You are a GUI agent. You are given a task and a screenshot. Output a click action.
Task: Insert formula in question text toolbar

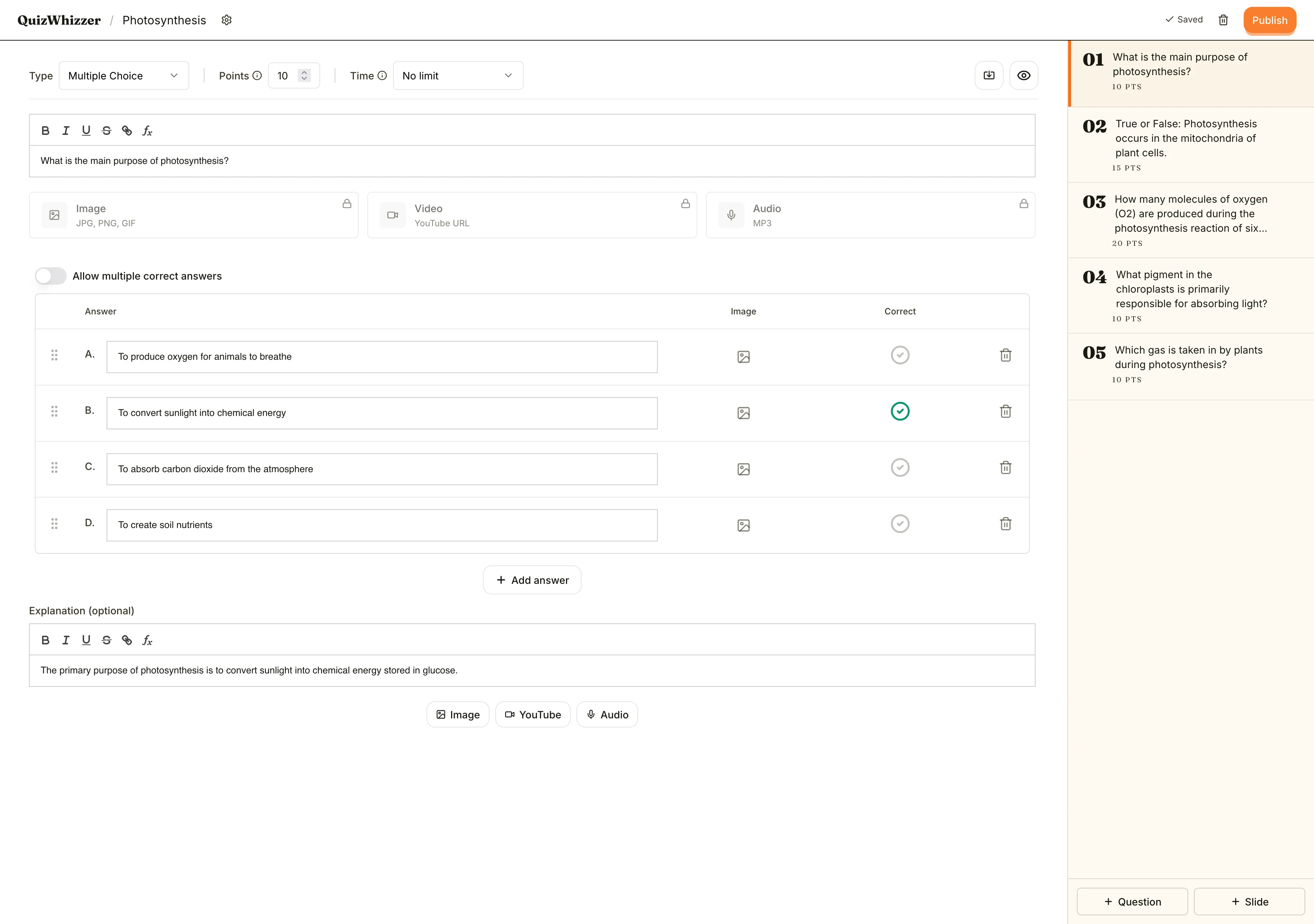coord(147,131)
